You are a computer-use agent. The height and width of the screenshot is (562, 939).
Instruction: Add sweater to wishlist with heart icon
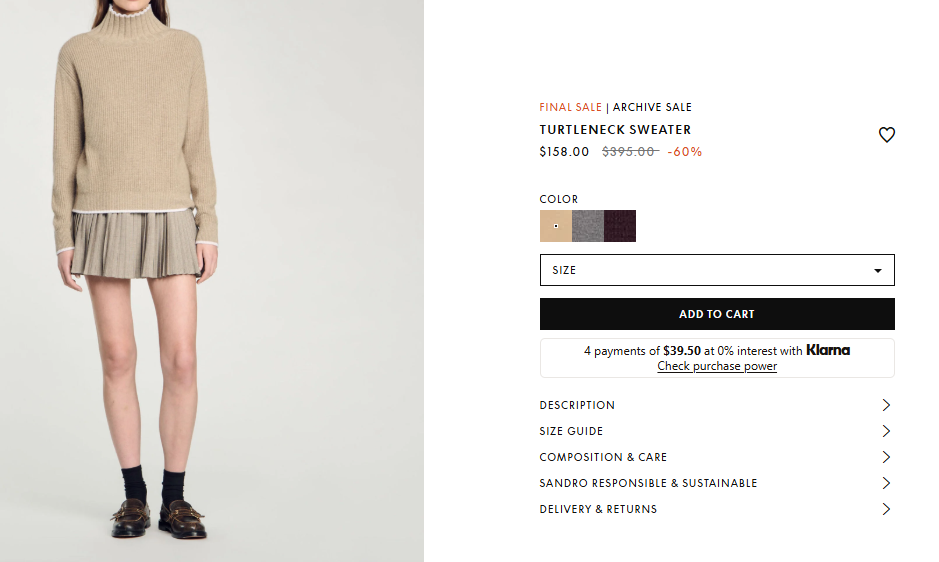pyautogui.click(x=886, y=134)
